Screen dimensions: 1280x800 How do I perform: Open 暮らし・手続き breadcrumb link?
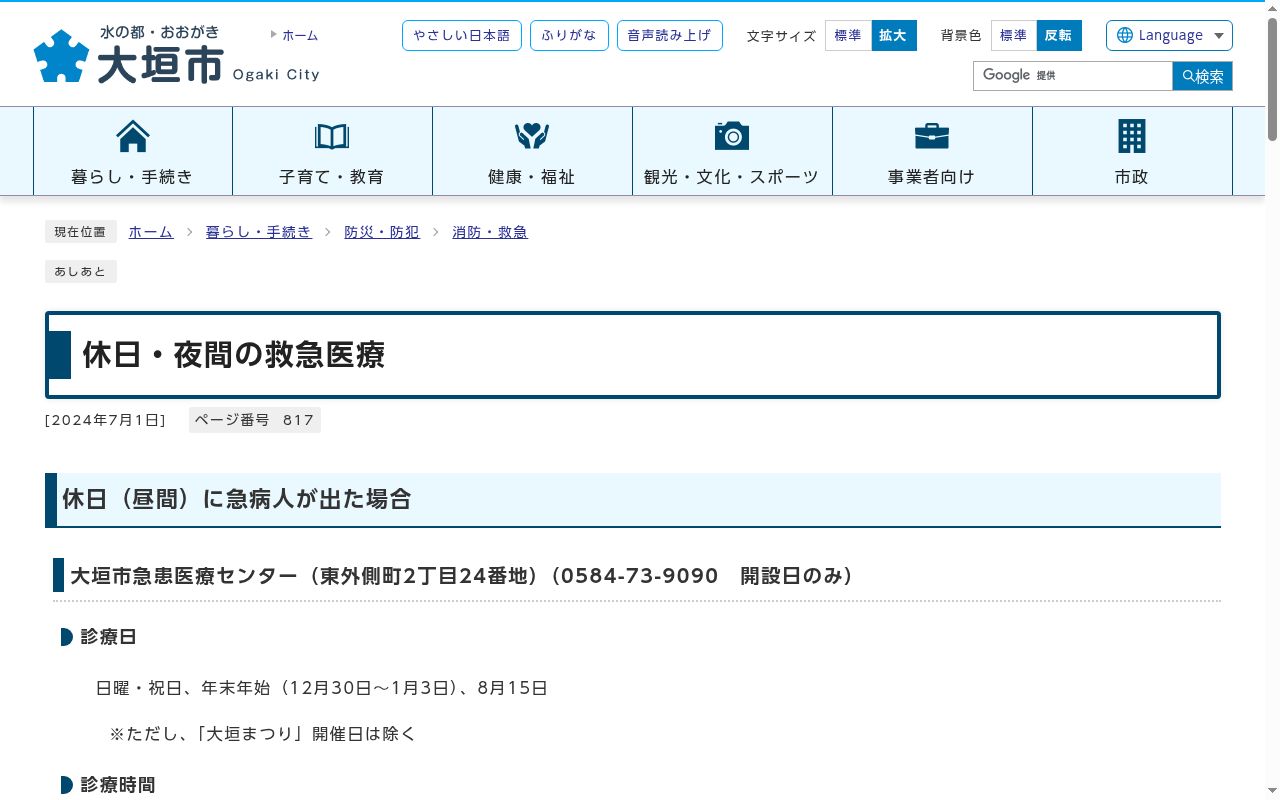259,232
